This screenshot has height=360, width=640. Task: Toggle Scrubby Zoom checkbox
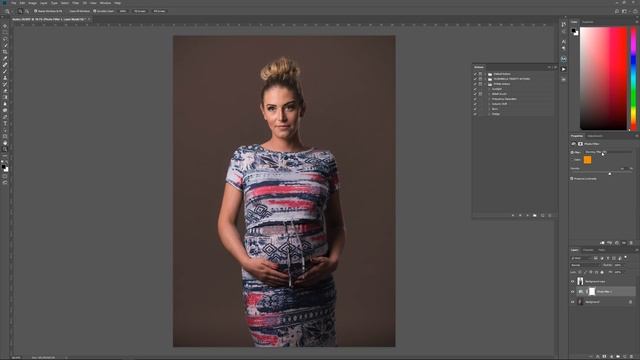[x=95, y=11]
